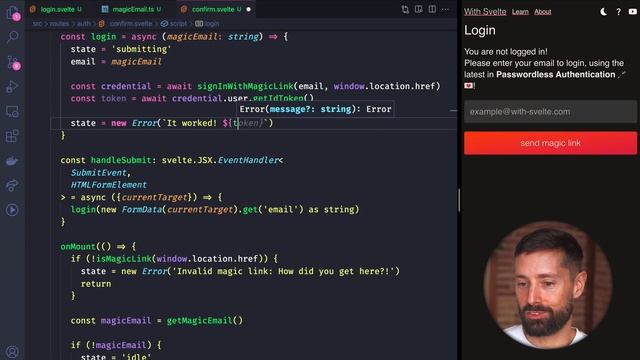Open the With Svelte home link
The image size is (640, 360).
pyautogui.click(x=485, y=12)
